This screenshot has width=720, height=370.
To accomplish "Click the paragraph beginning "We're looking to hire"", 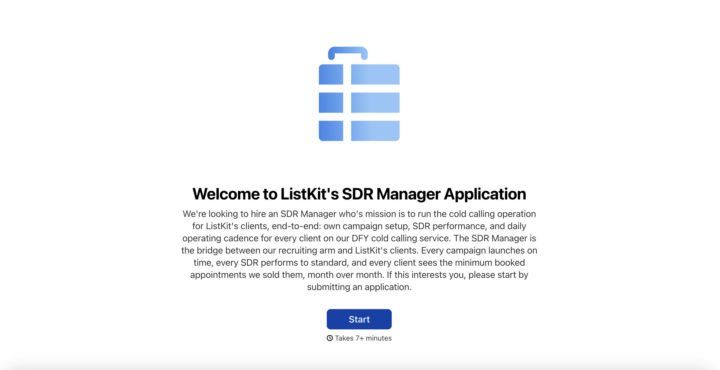I will (x=359, y=251).
